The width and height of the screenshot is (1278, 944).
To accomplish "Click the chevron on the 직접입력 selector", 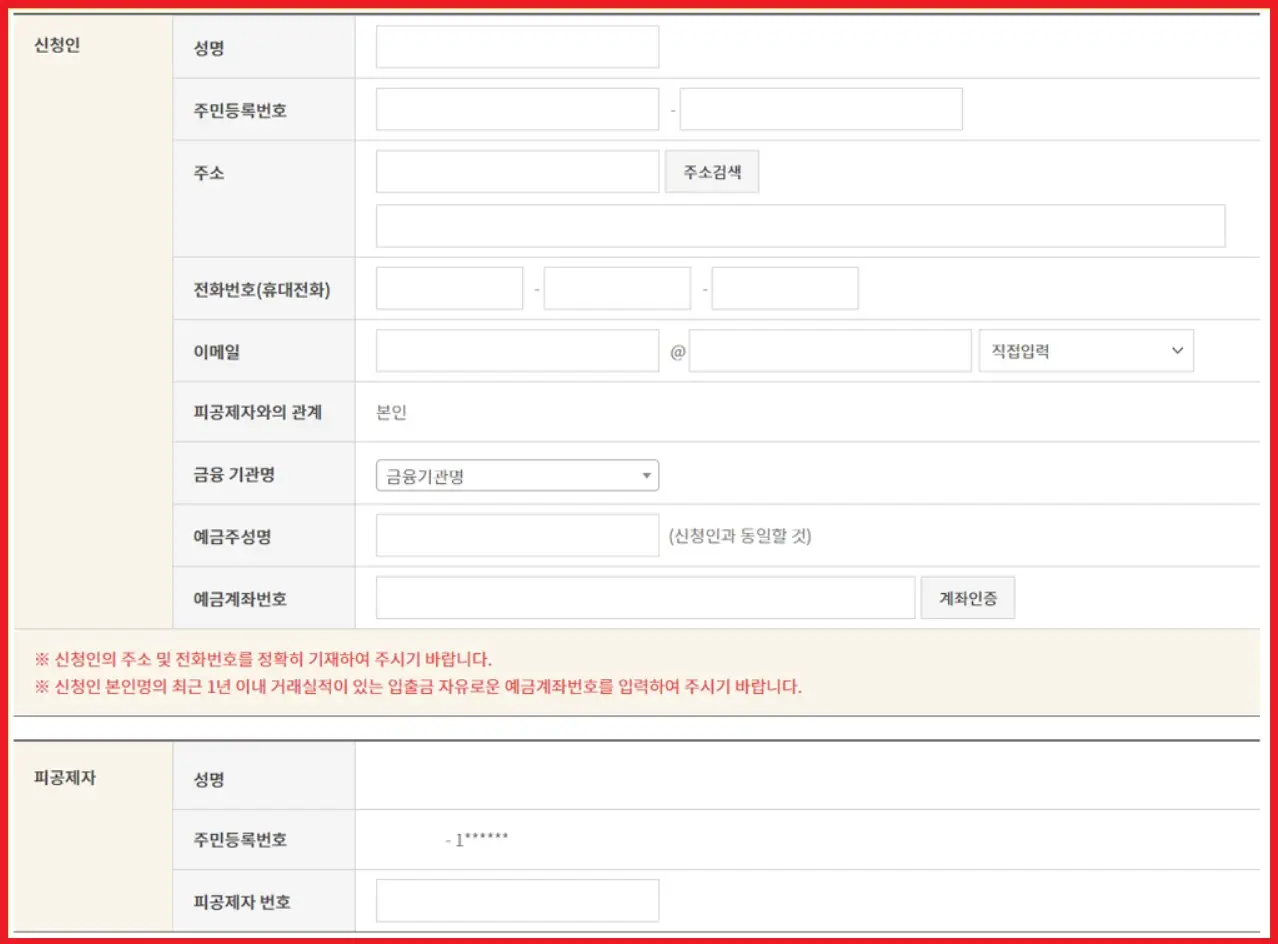I will tap(1177, 350).
